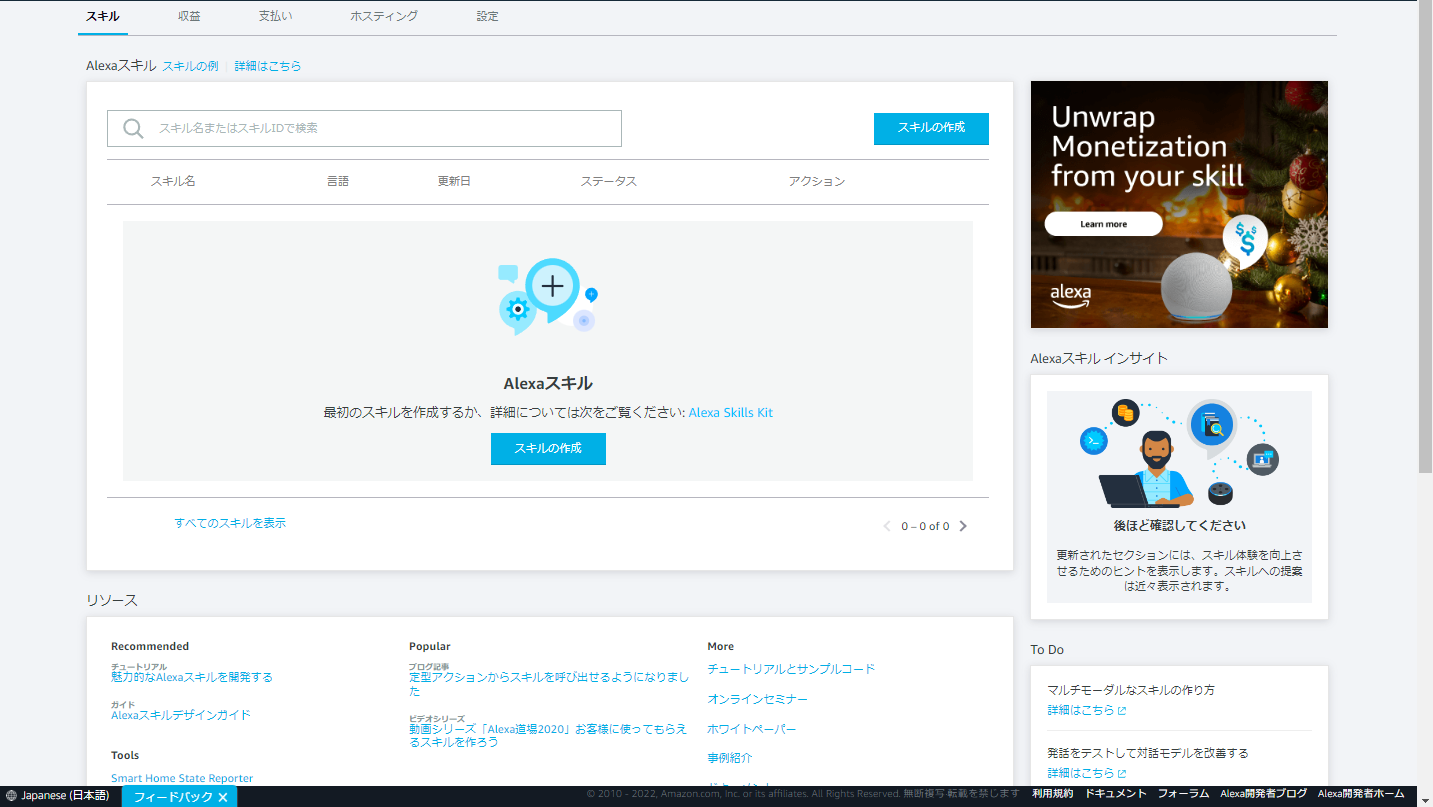This screenshot has width=1433, height=807.
Task: Click the previous-page chevron in skill pagination
Action: pos(886,525)
